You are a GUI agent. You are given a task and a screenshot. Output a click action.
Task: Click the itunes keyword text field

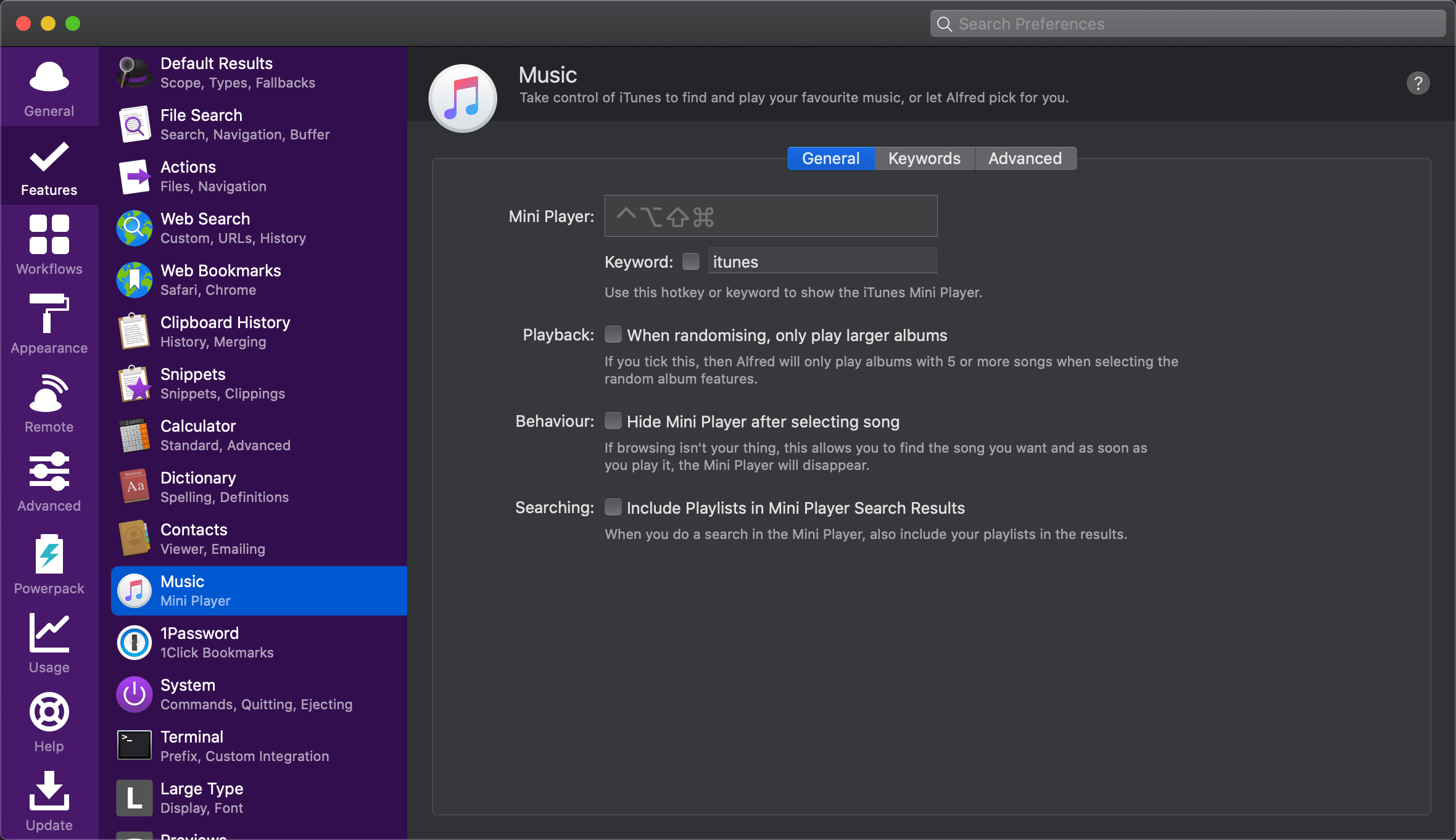[822, 261]
